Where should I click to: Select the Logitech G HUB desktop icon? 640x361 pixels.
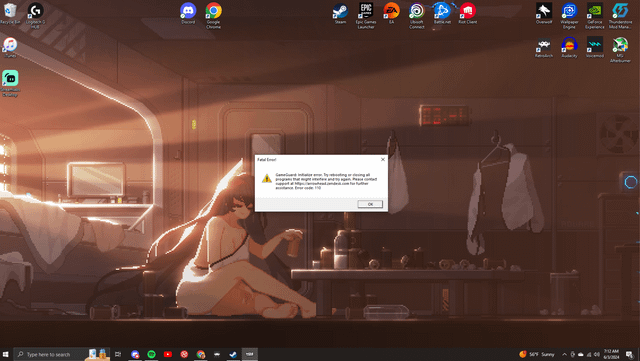[x=36, y=16]
